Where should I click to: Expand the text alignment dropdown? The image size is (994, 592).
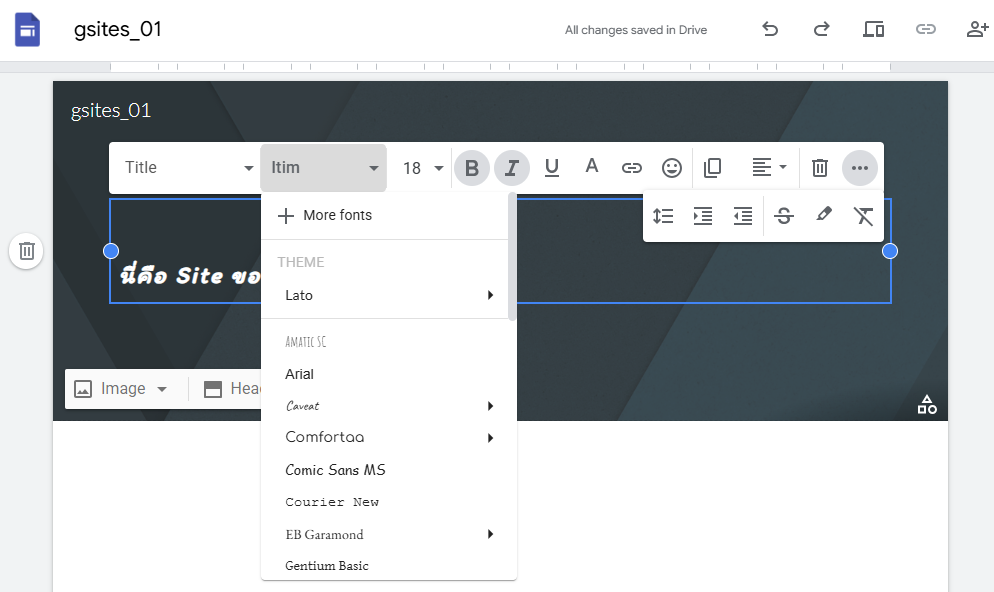770,168
